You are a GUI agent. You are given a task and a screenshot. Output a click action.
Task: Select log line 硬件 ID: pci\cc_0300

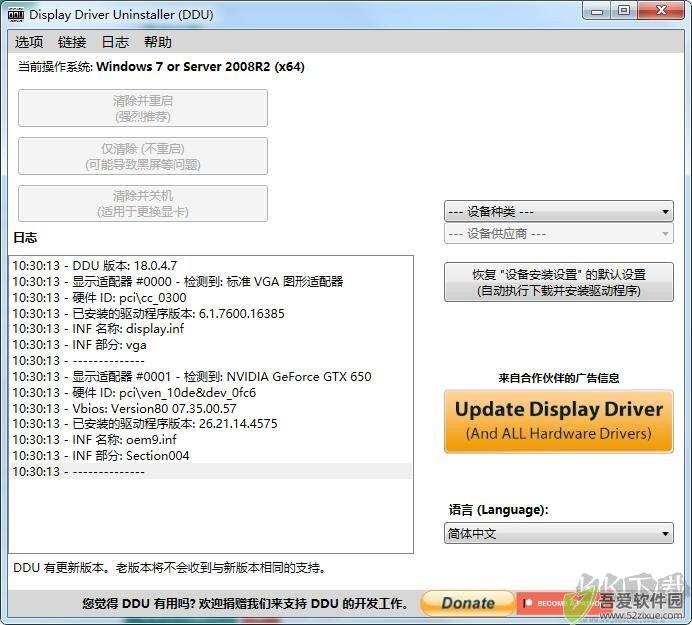point(211,297)
